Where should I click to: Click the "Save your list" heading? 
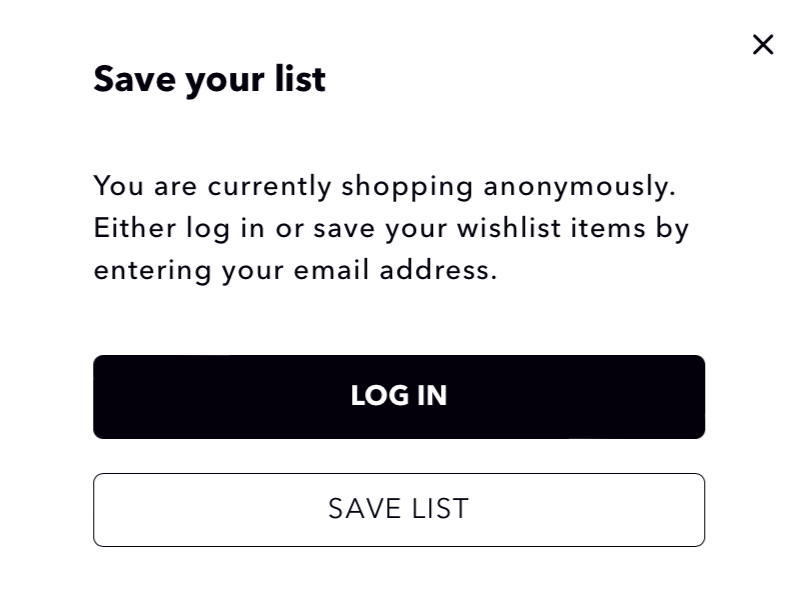click(x=209, y=79)
